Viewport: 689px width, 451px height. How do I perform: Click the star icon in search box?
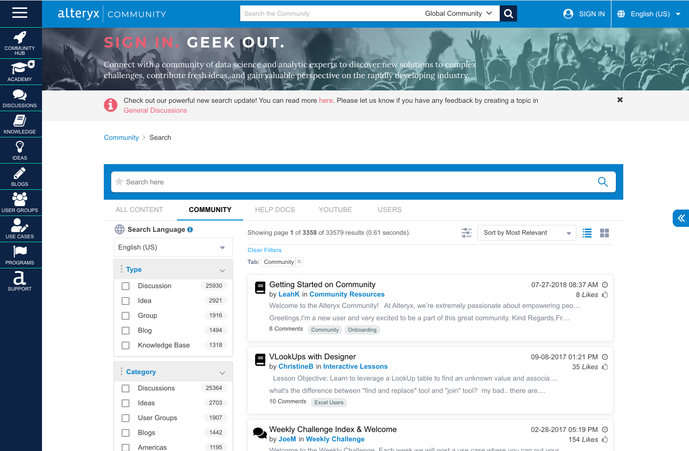[x=119, y=182]
